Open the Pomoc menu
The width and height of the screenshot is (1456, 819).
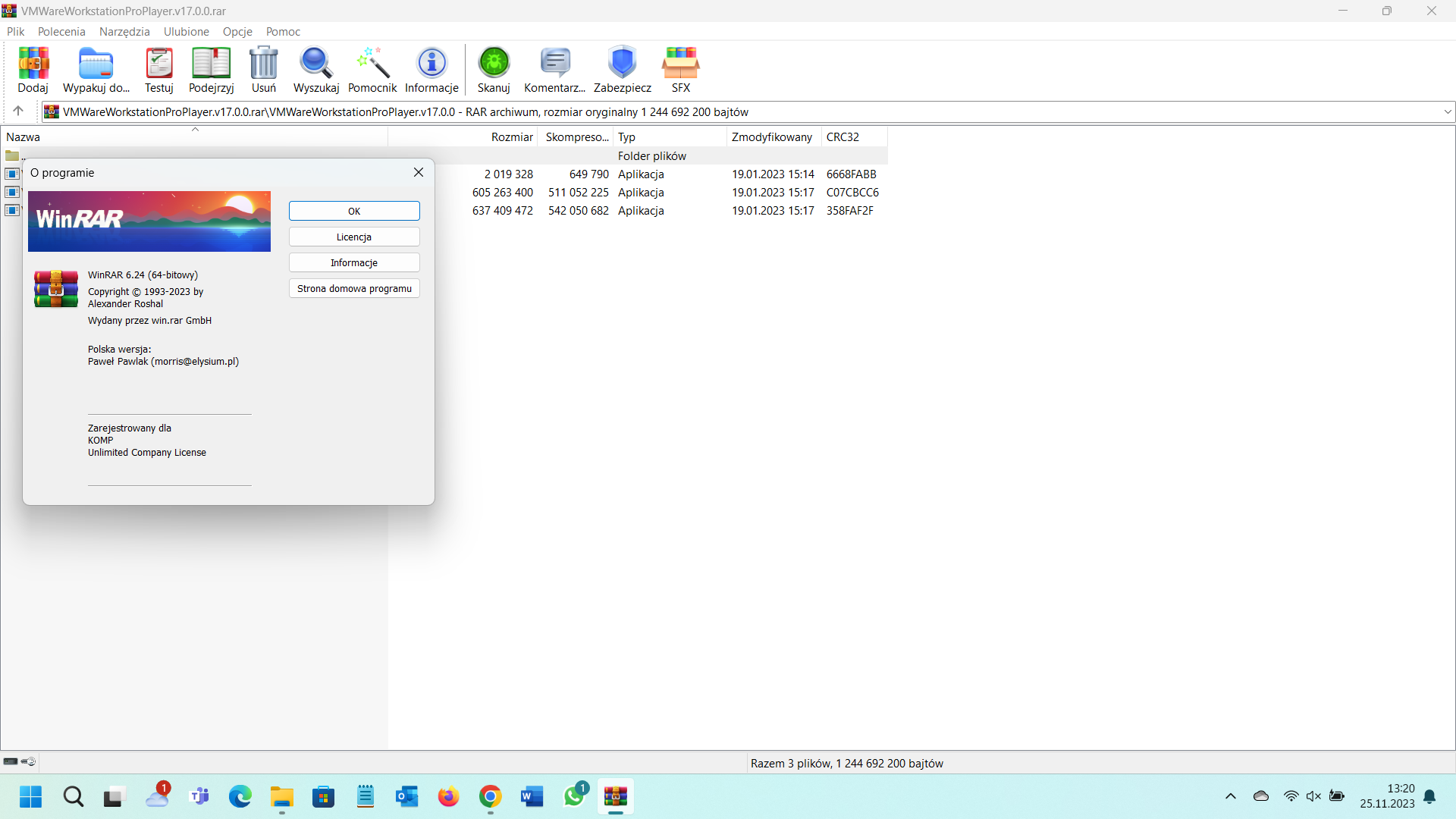pyautogui.click(x=283, y=31)
